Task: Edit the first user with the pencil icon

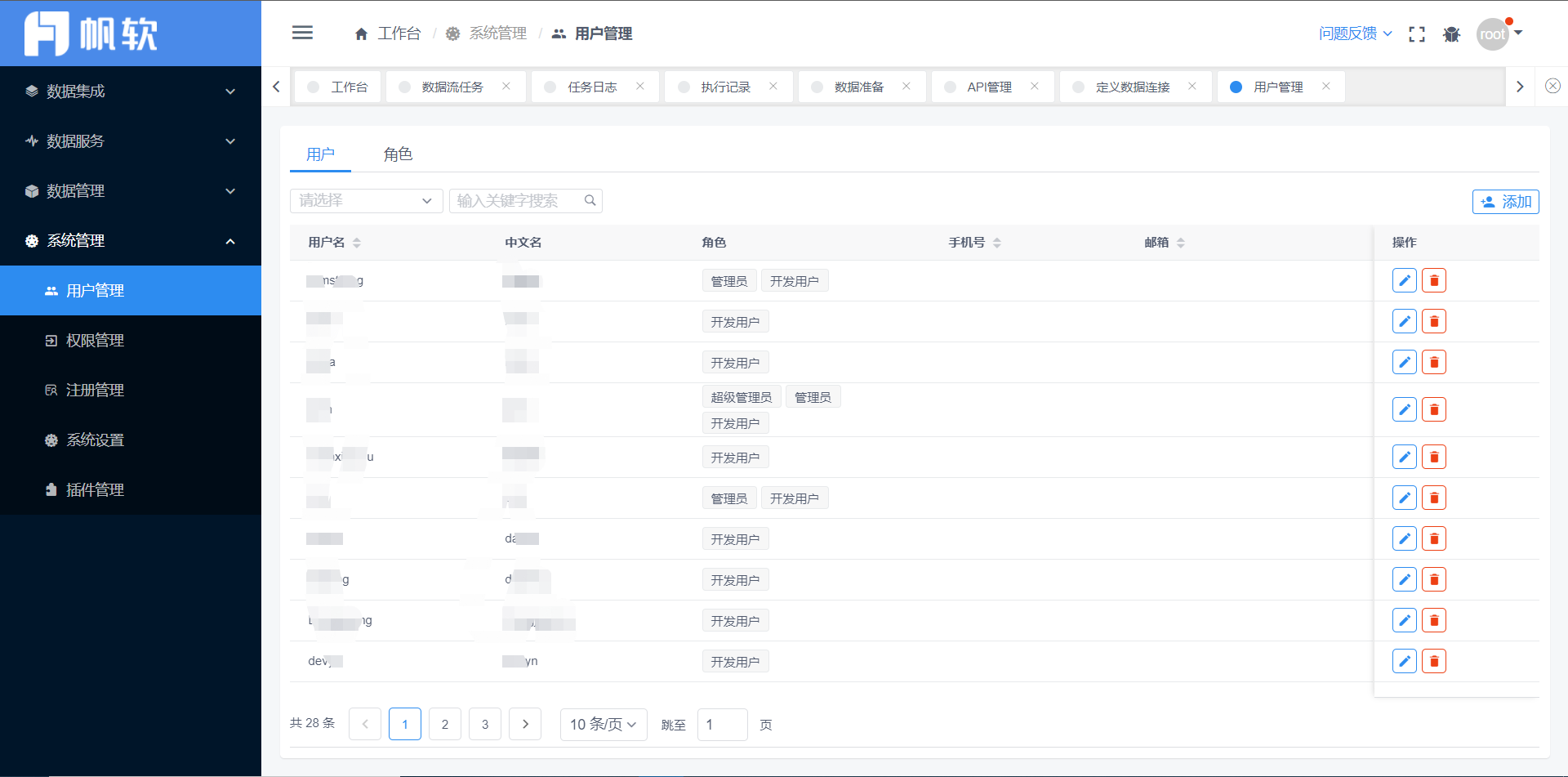Action: (x=1405, y=279)
